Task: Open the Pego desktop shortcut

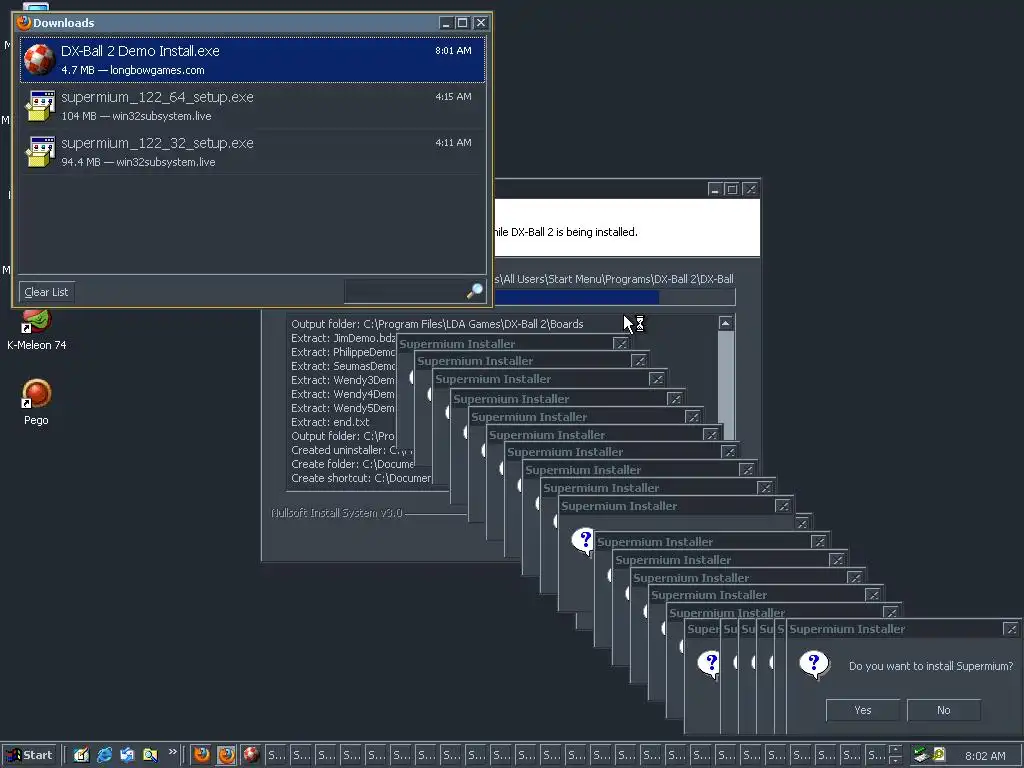Action: (x=36, y=403)
